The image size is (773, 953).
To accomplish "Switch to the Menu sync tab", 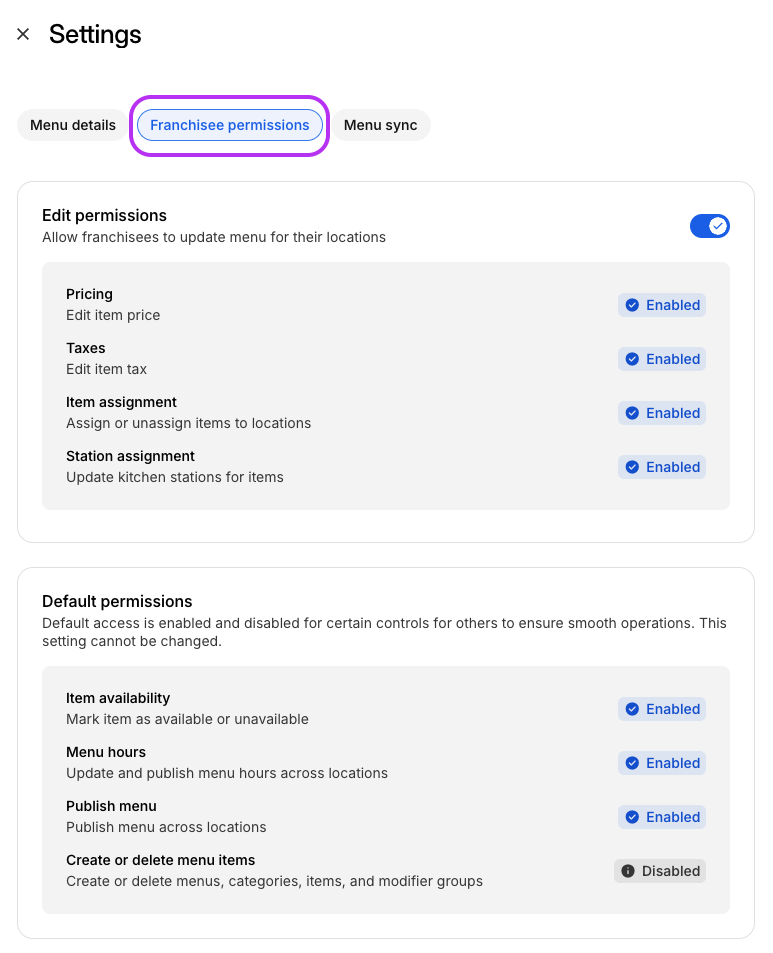I will [x=380, y=125].
